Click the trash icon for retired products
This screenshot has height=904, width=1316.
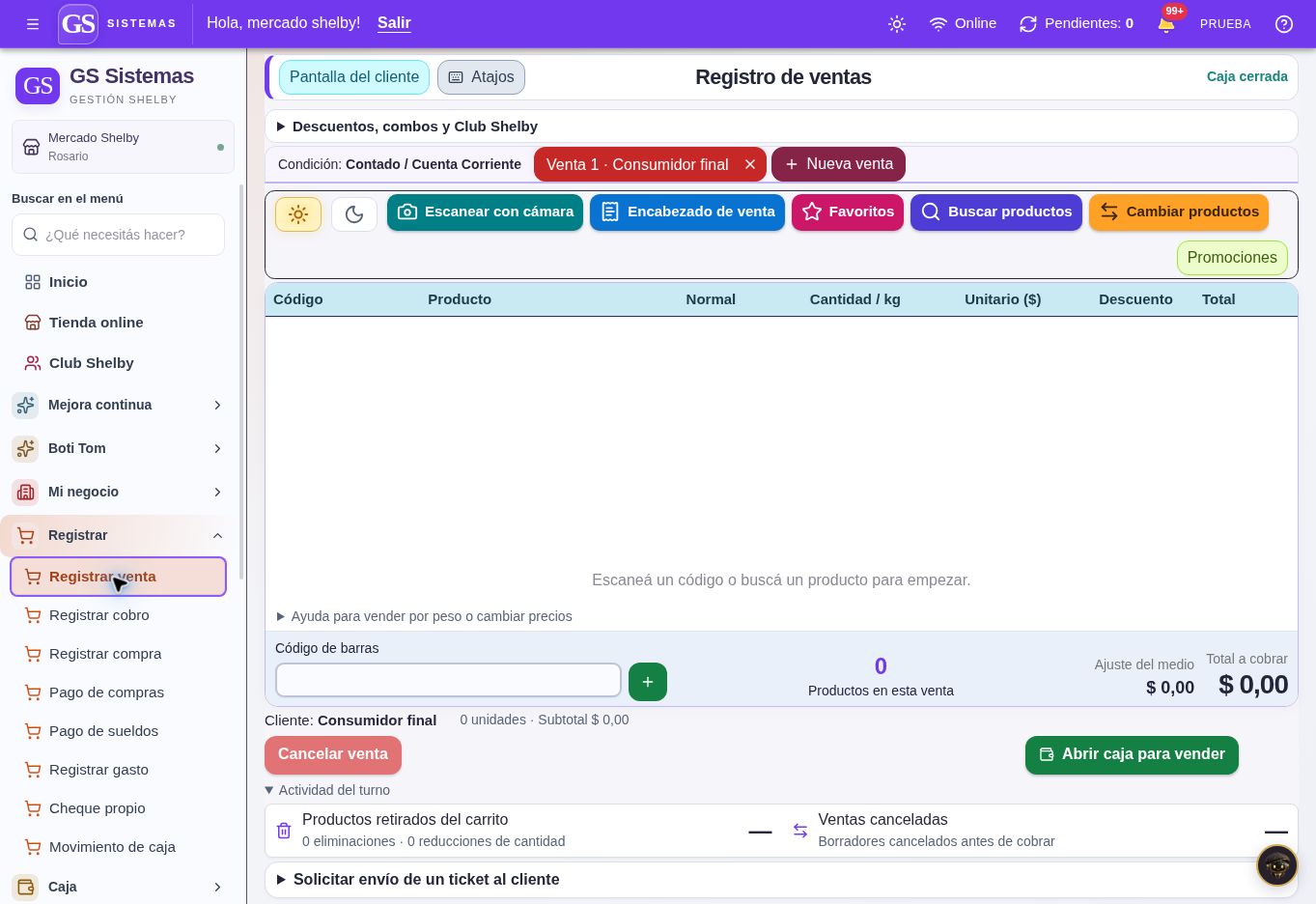284,831
